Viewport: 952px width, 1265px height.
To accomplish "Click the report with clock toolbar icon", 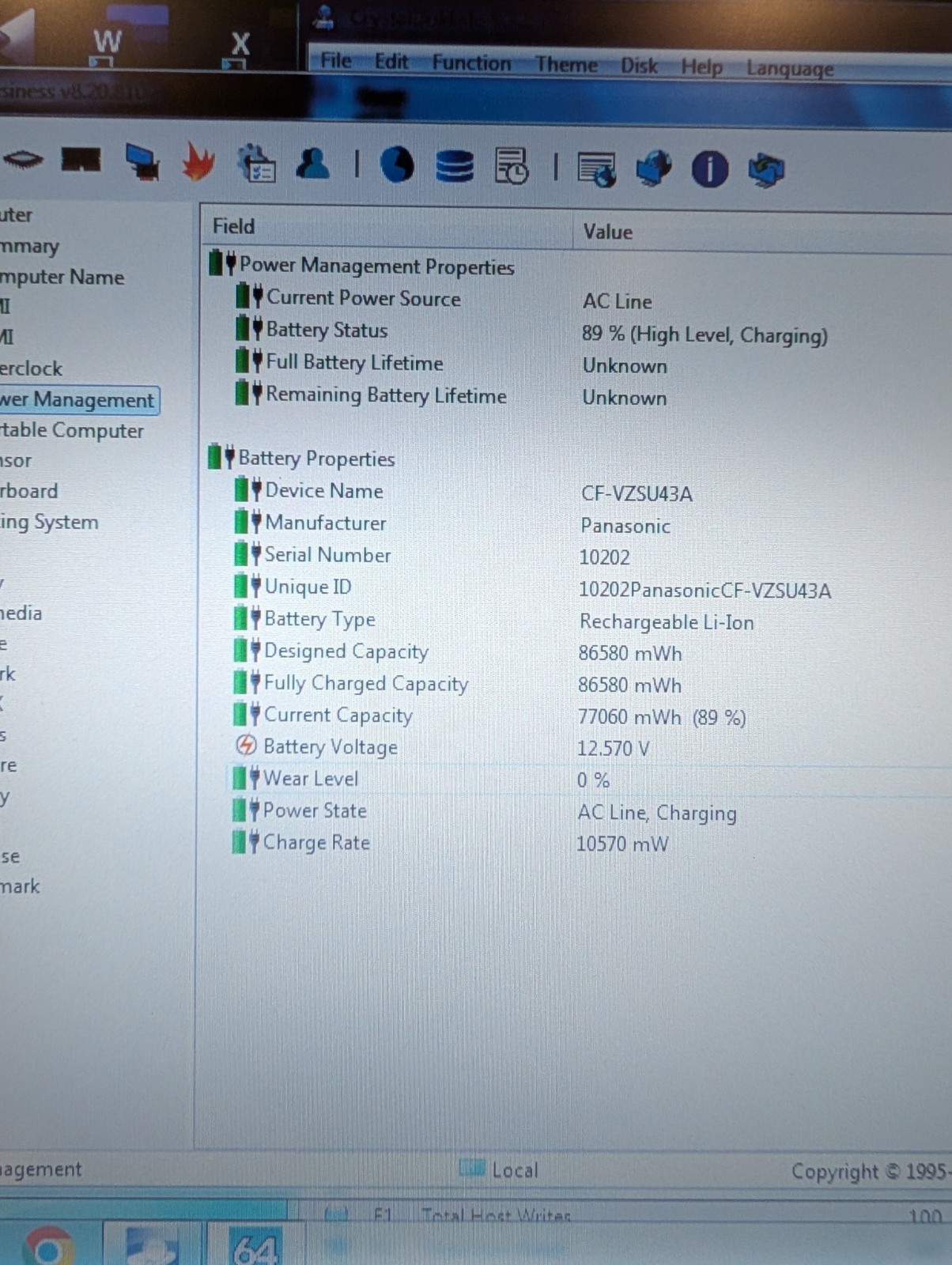I will (x=512, y=166).
